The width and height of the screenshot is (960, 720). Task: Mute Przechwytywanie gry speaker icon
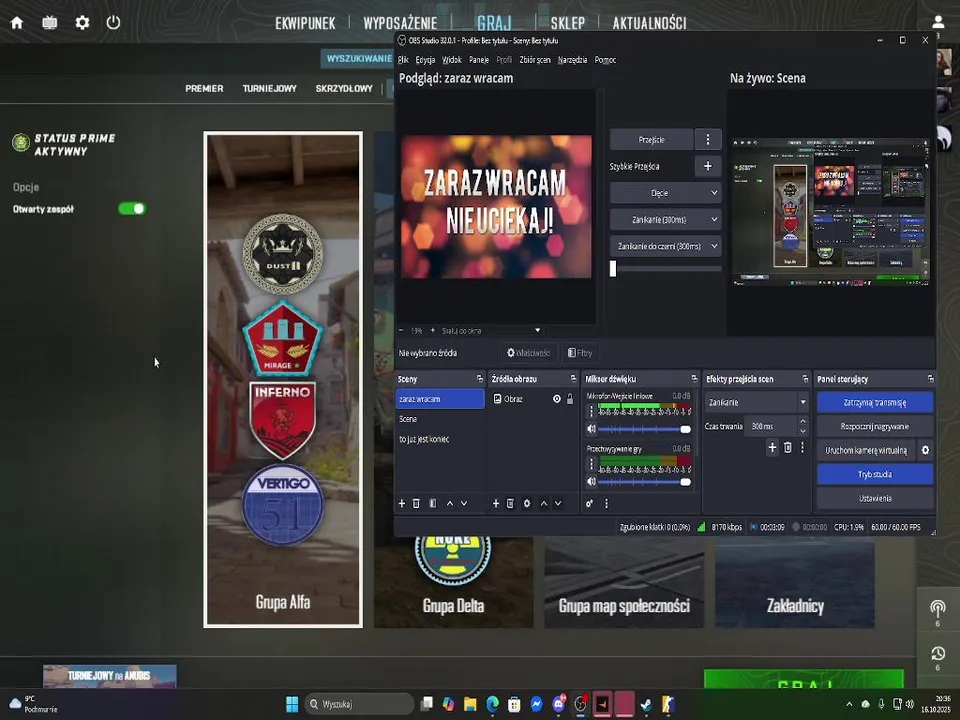pyautogui.click(x=591, y=482)
